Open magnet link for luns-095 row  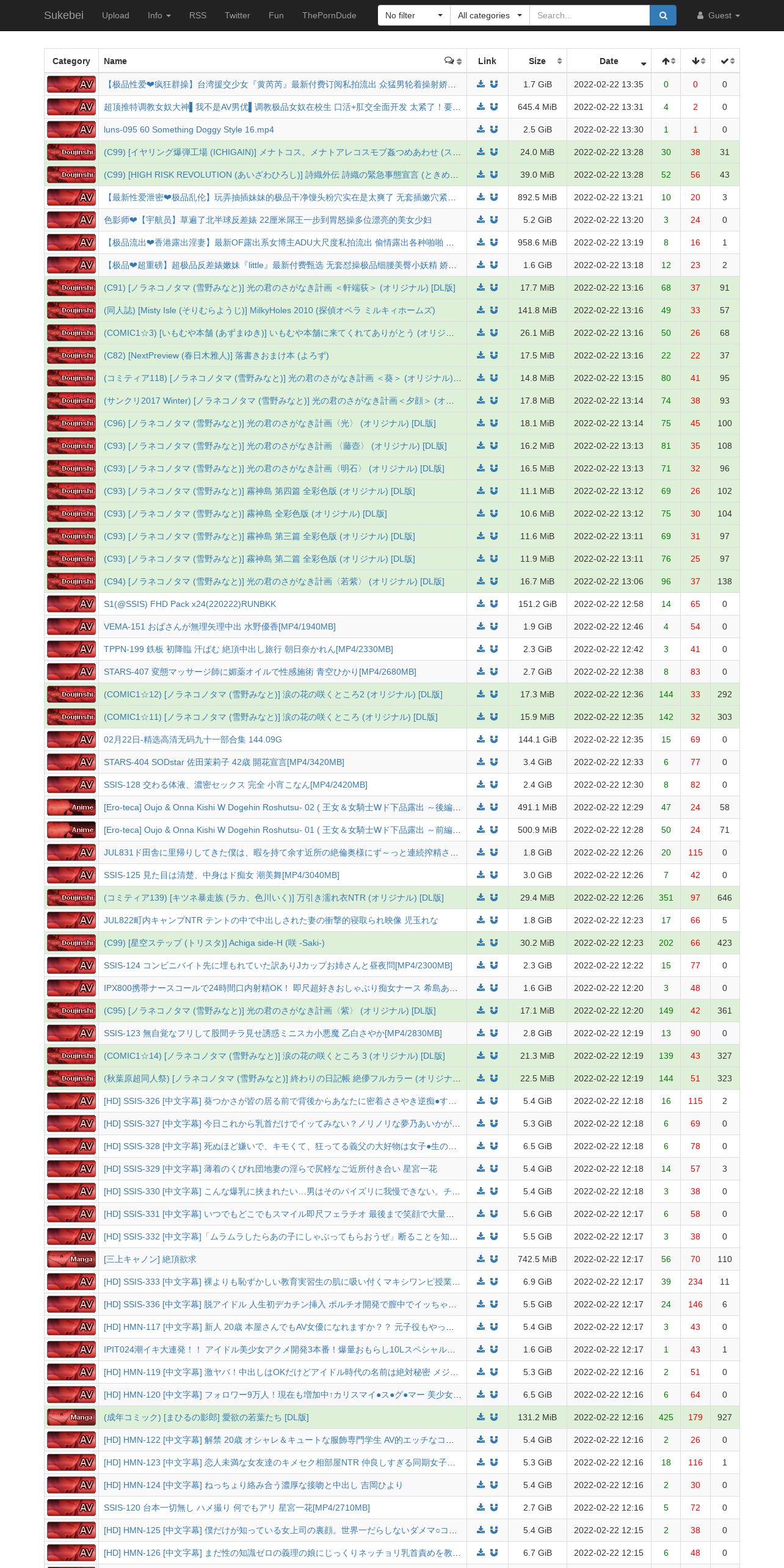494,129
